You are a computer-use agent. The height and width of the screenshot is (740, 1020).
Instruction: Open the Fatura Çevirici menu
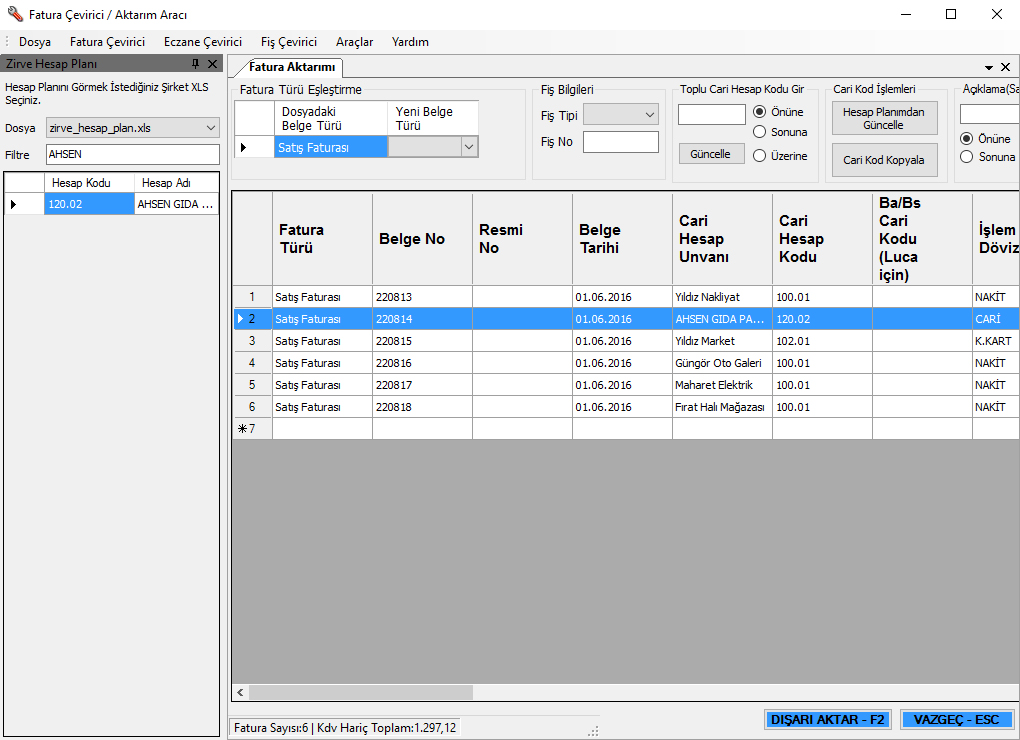coord(107,42)
